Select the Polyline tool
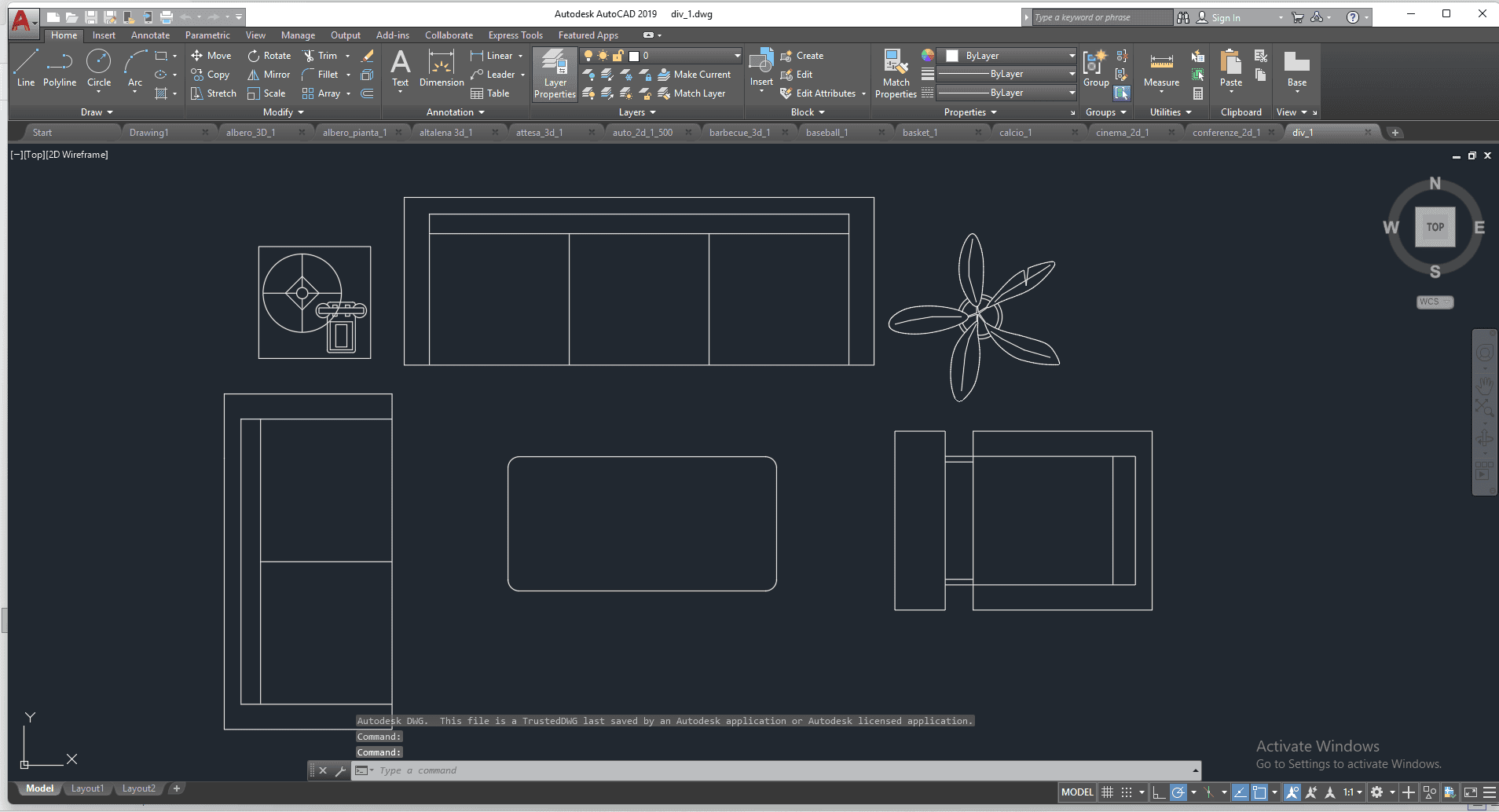1499x812 pixels. pos(59,71)
